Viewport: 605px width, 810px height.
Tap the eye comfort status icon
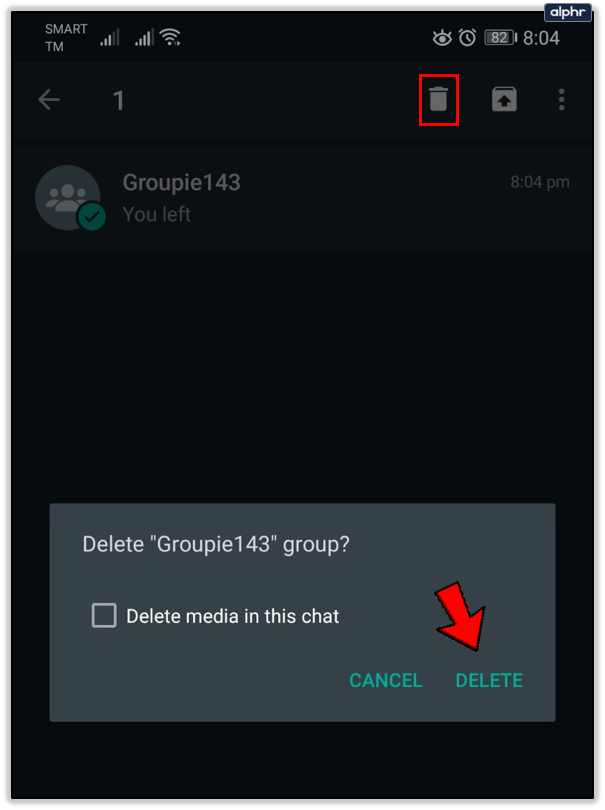(x=442, y=38)
